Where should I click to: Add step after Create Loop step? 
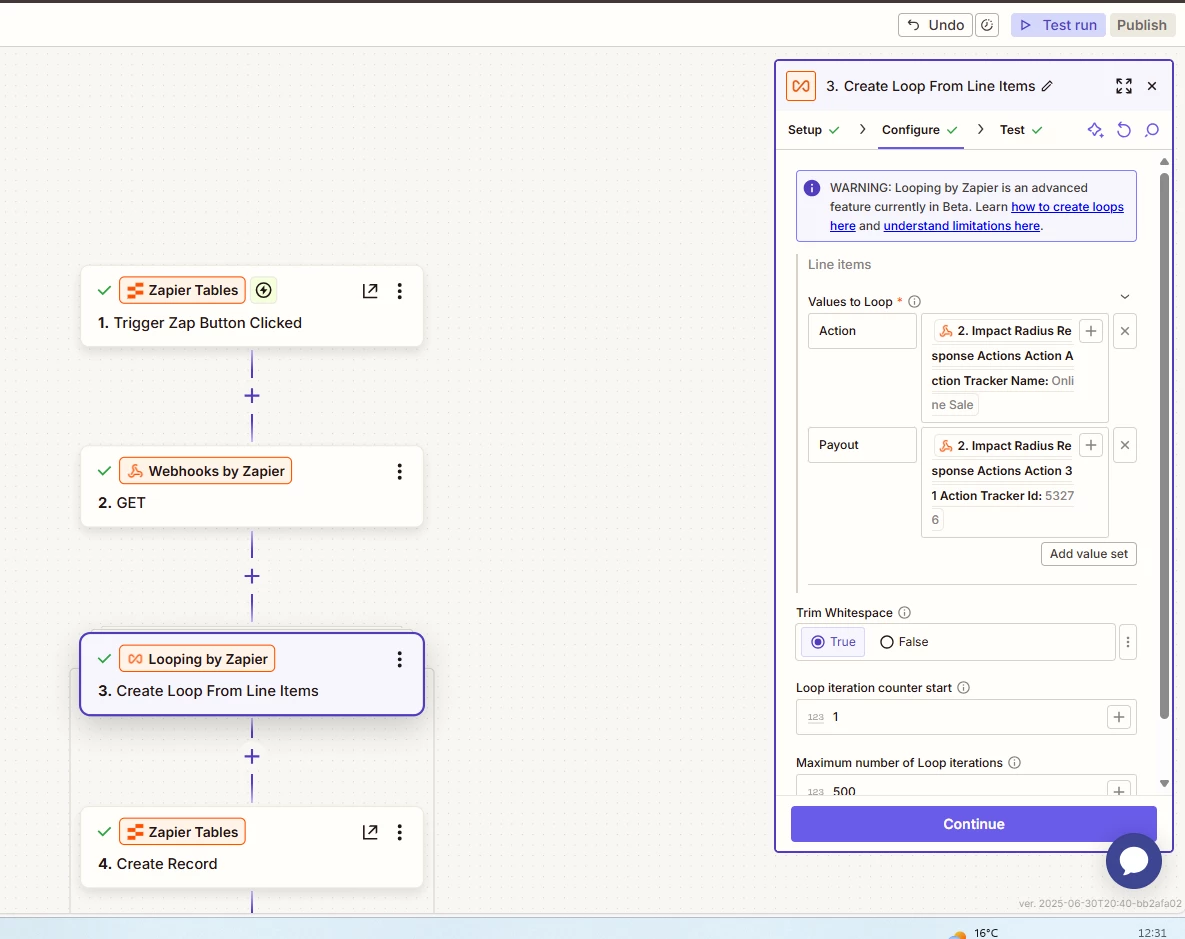pos(252,757)
